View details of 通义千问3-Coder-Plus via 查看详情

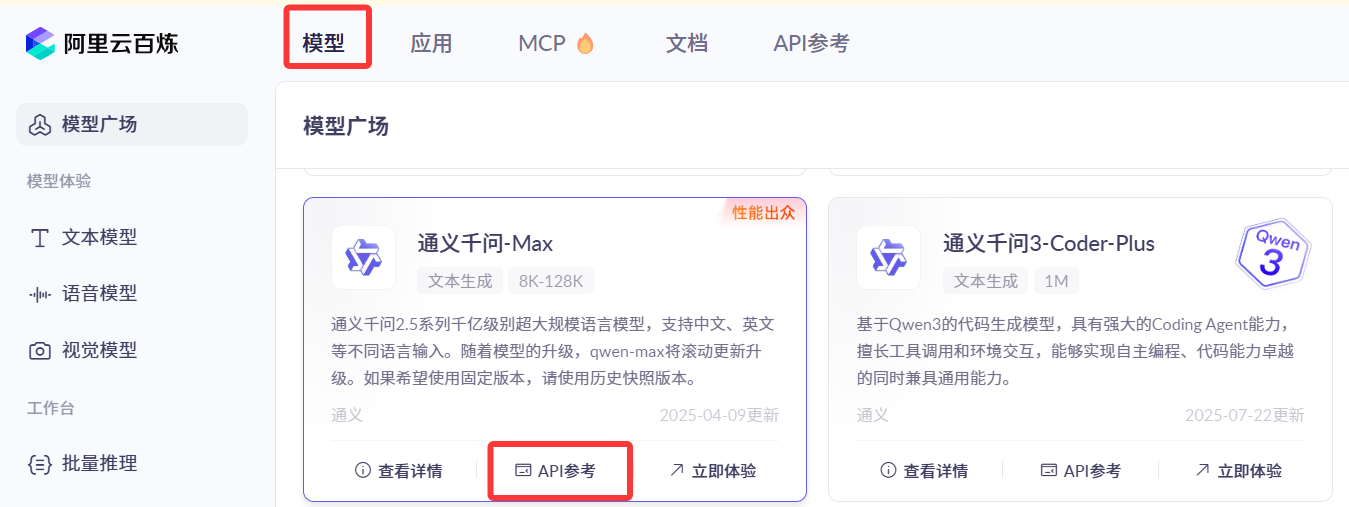click(923, 470)
